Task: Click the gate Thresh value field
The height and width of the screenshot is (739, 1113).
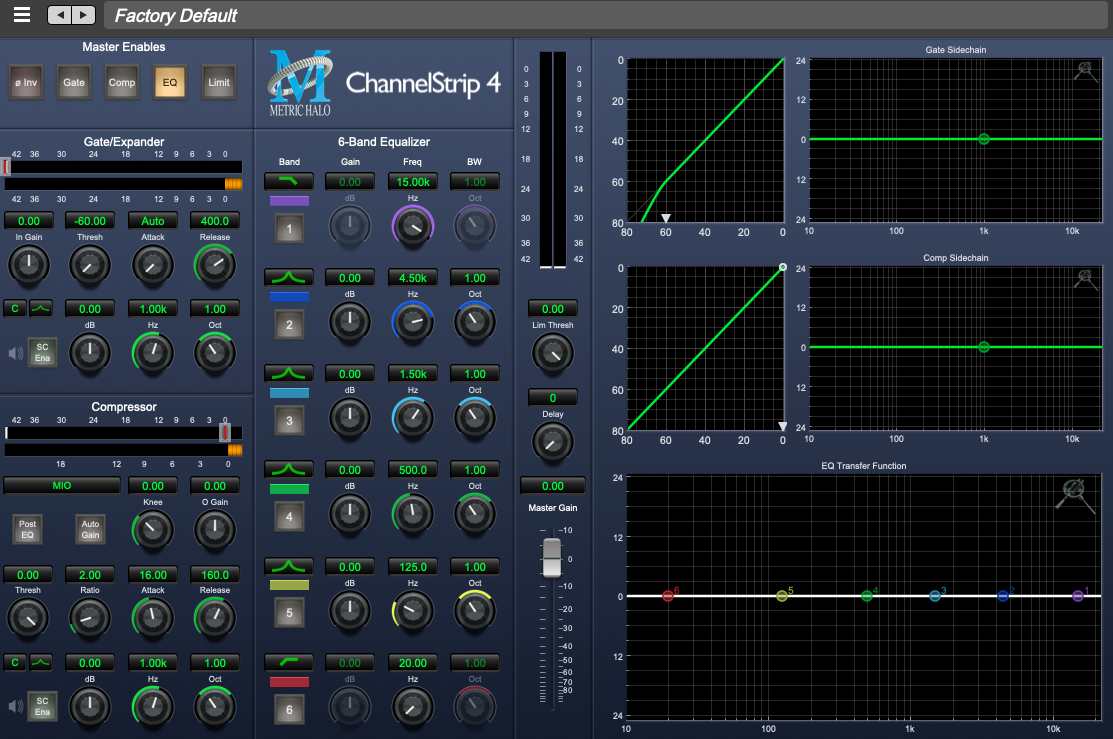Action: pos(90,221)
